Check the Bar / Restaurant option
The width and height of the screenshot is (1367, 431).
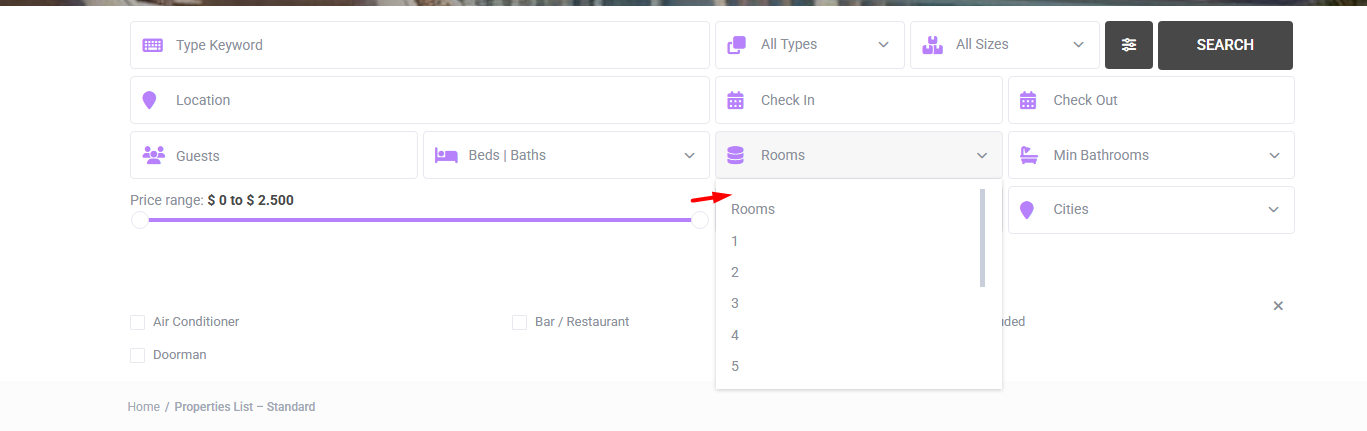[519, 322]
